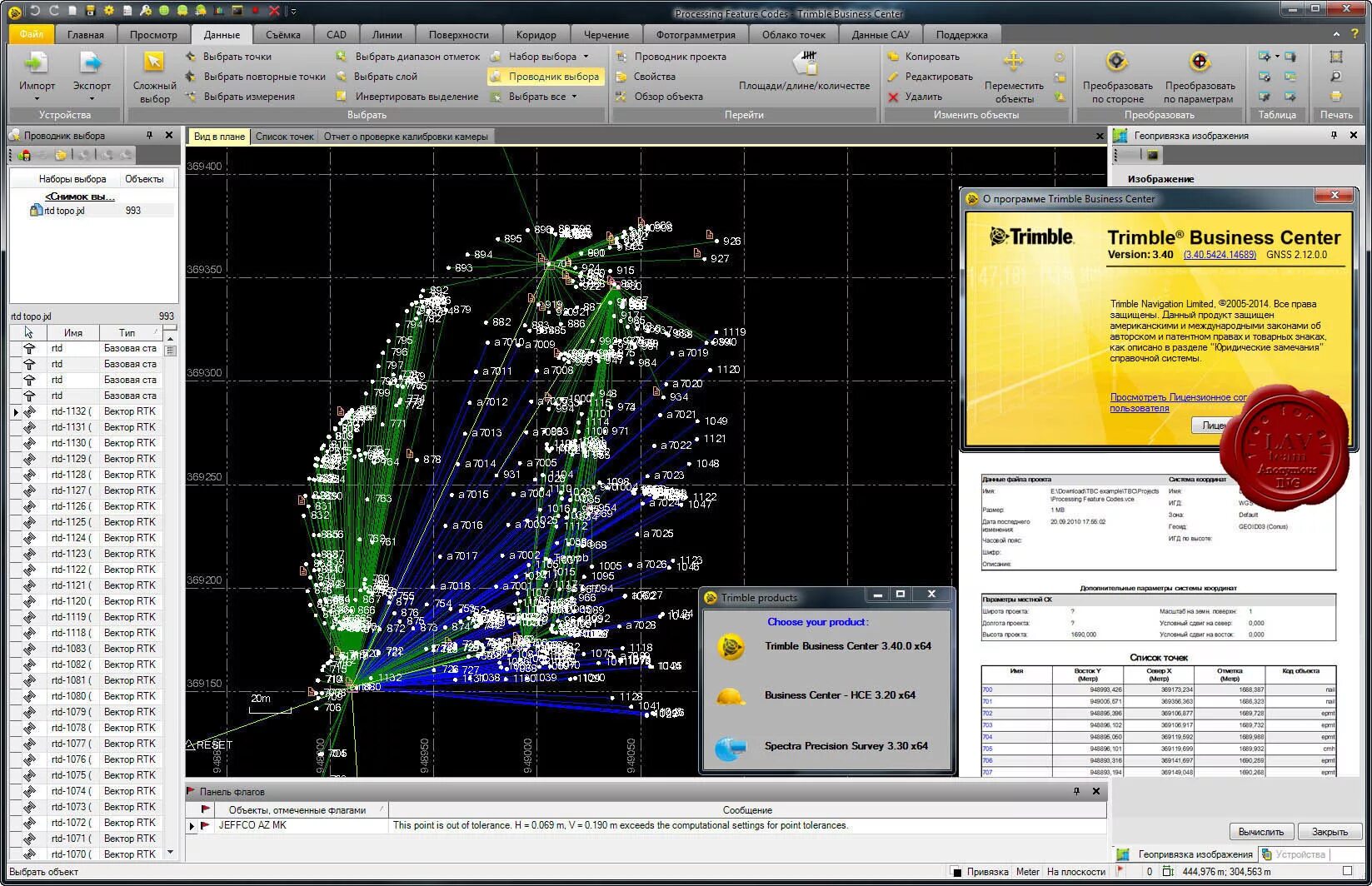Open the Площади/длине/количестве tool
Viewport: 1372px width, 886px height.
click(804, 72)
